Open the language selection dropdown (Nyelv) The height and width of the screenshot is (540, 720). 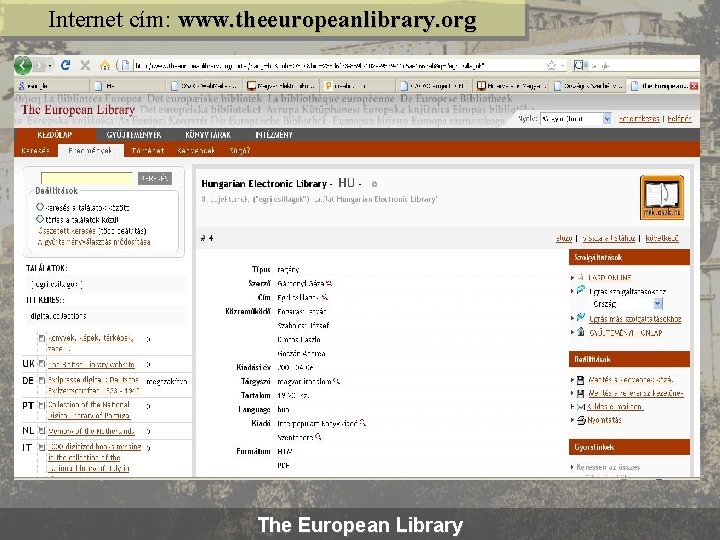[576, 118]
